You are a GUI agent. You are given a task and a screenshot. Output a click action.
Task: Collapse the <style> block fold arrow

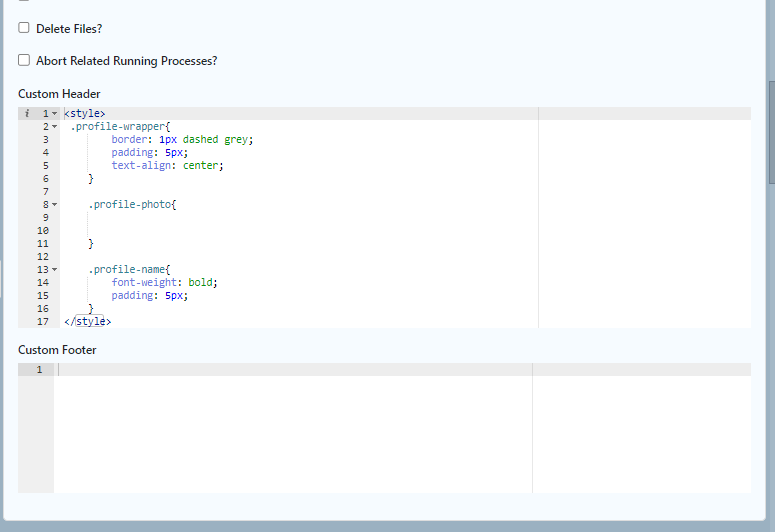pos(55,114)
